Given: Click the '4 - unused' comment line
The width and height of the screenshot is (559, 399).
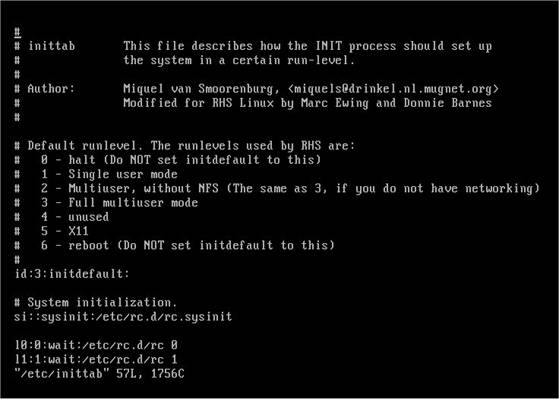Looking at the screenshot, I should 75,217.
